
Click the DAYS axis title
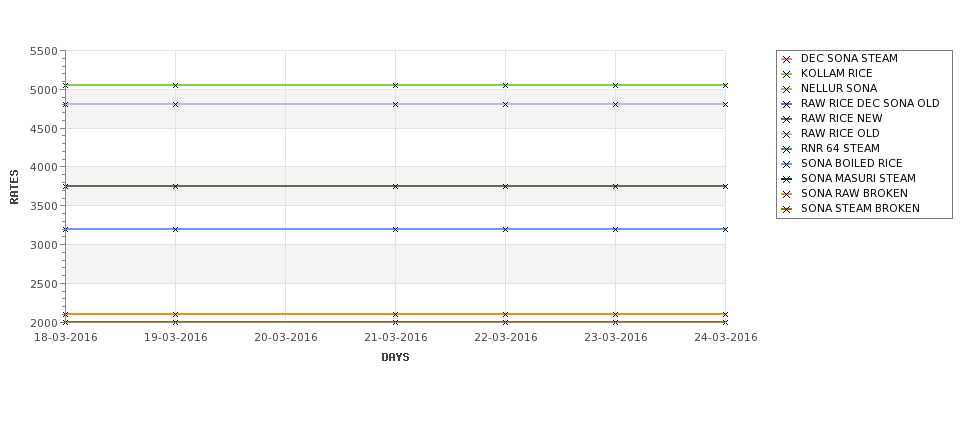click(395, 358)
